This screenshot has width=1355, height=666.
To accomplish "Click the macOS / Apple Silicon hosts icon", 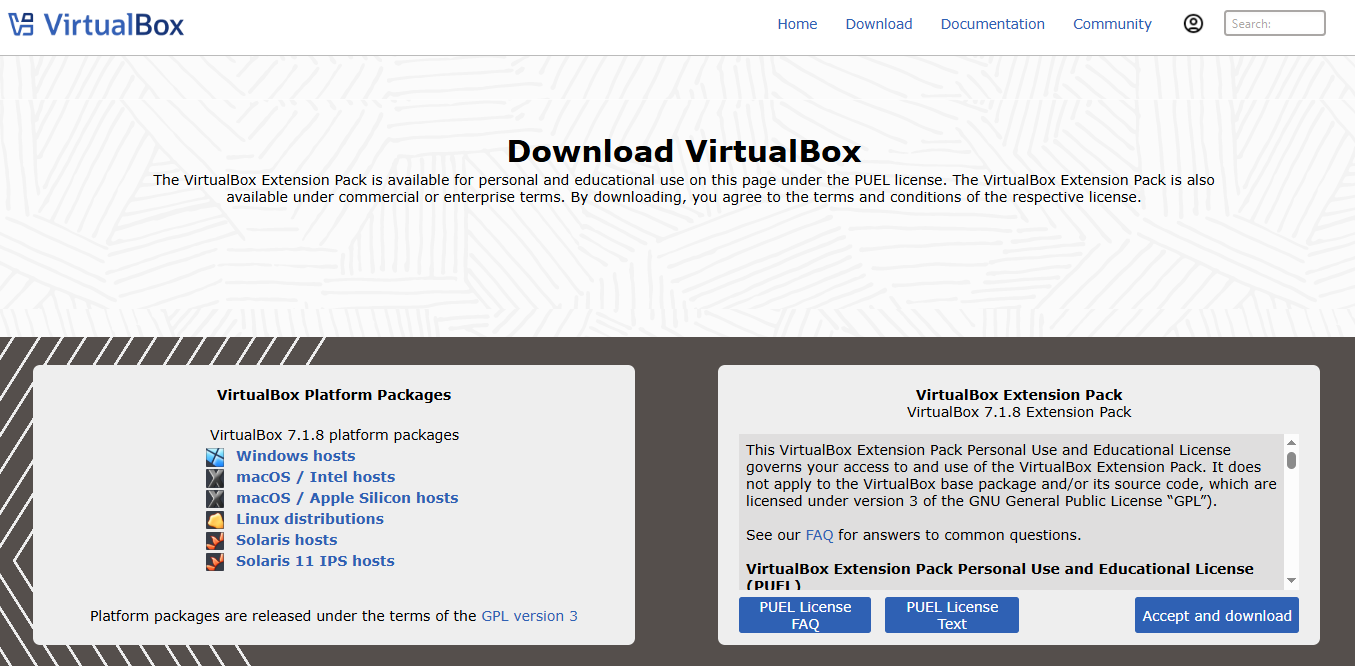I will point(215,499).
